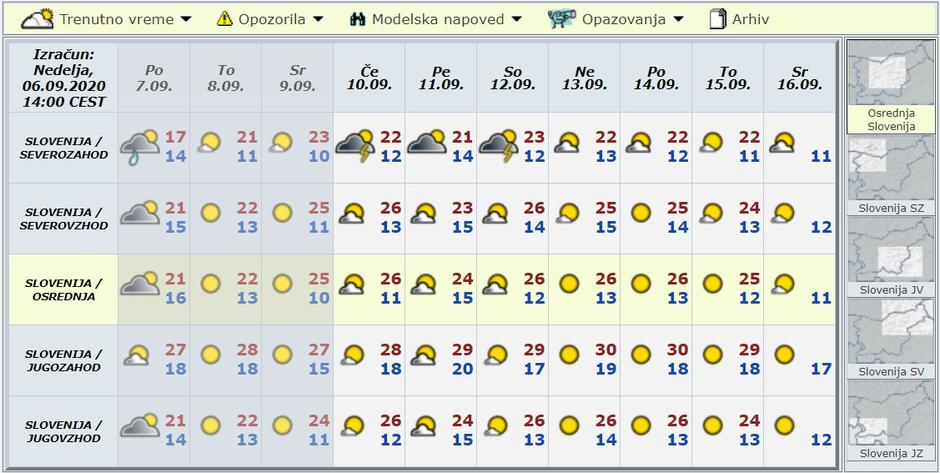The height and width of the screenshot is (473, 940).
Task: Select the Slovenija / Jugozahod row label
Action: tap(62, 360)
